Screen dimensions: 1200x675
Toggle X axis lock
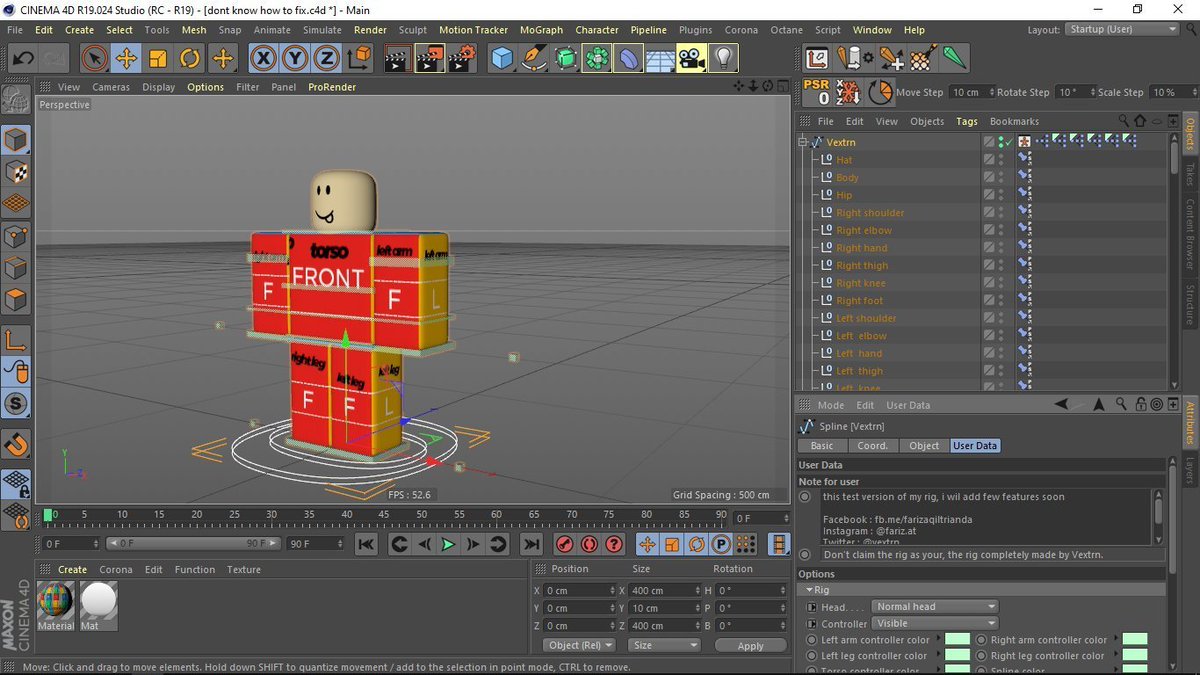pos(263,58)
